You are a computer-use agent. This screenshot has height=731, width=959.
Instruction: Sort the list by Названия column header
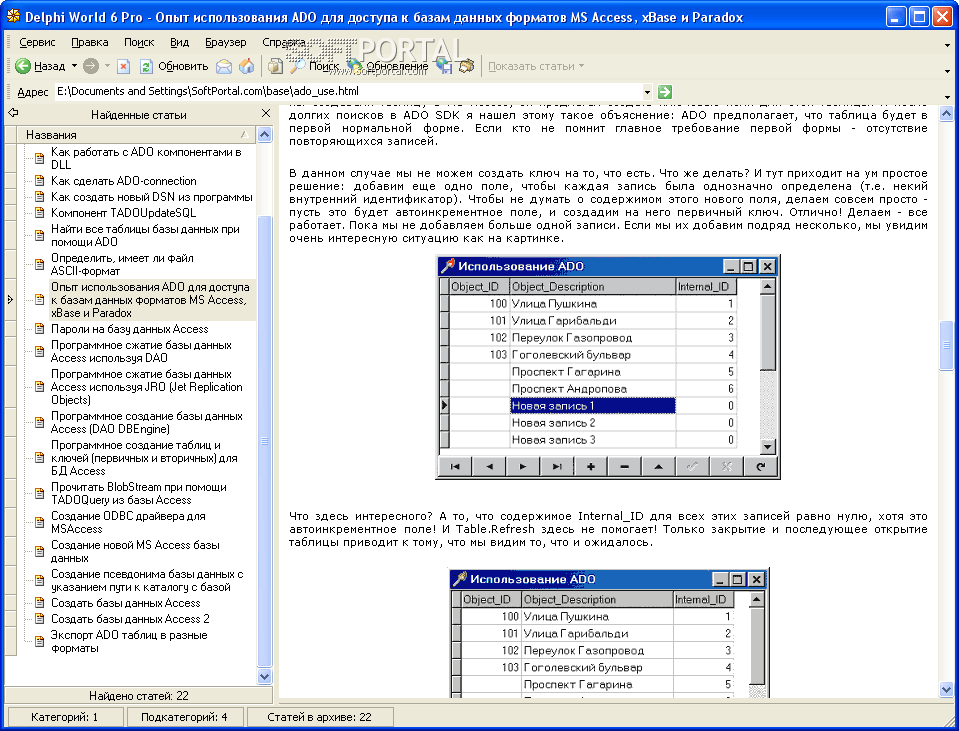(136, 135)
